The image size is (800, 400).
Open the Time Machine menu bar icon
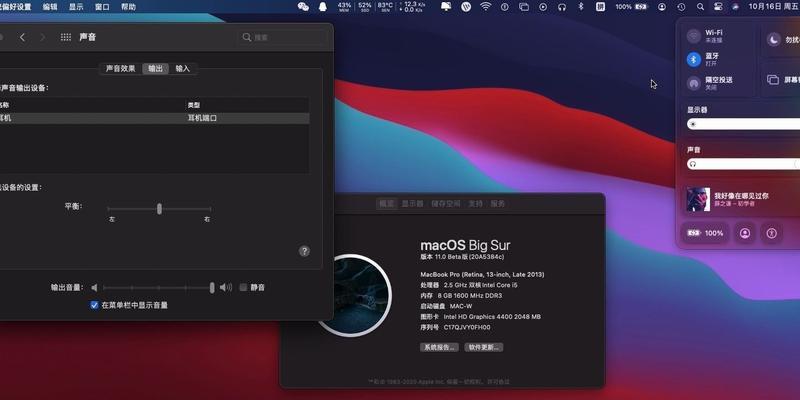point(681,7)
